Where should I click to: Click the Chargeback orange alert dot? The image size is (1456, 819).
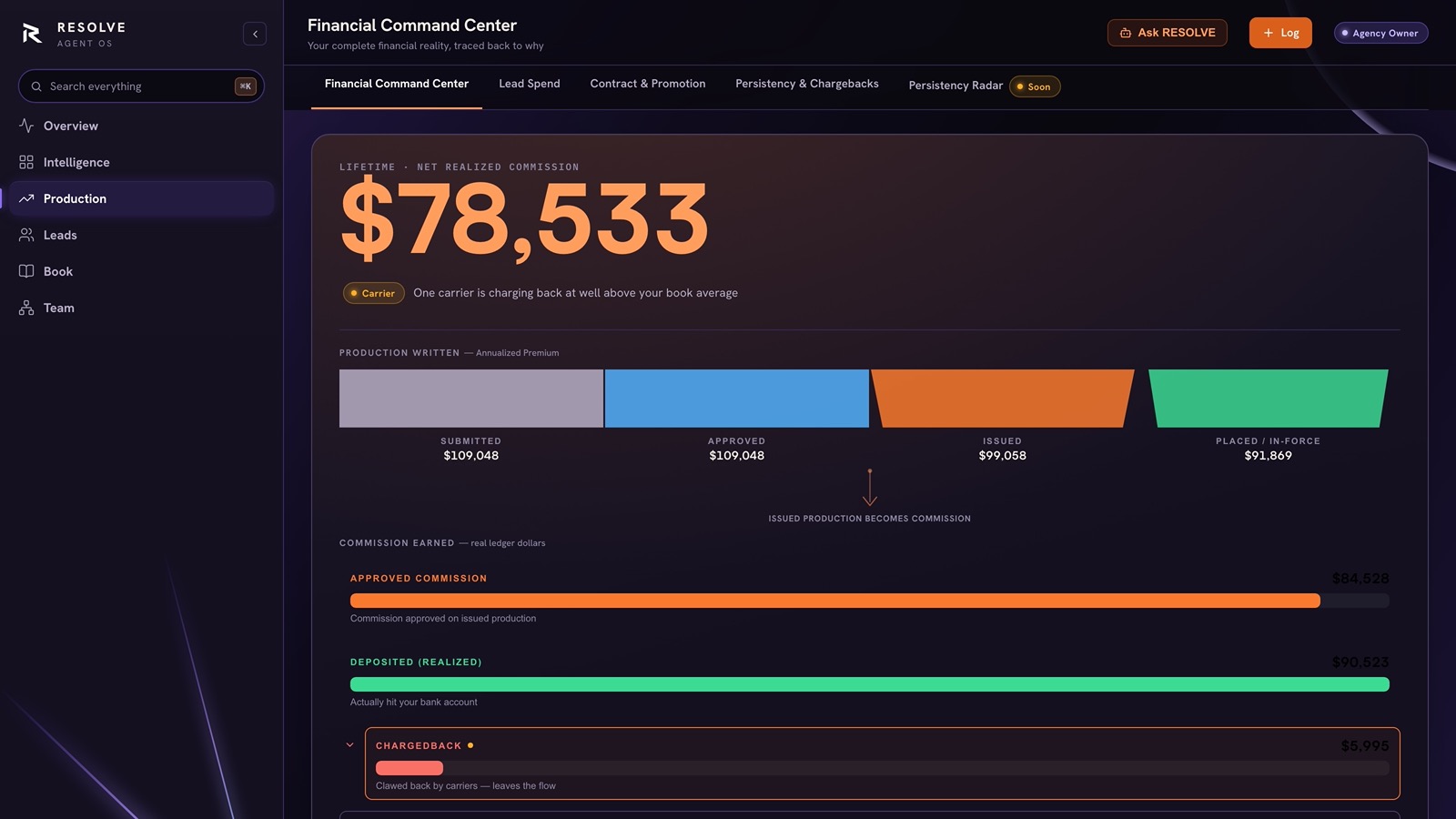tap(470, 745)
